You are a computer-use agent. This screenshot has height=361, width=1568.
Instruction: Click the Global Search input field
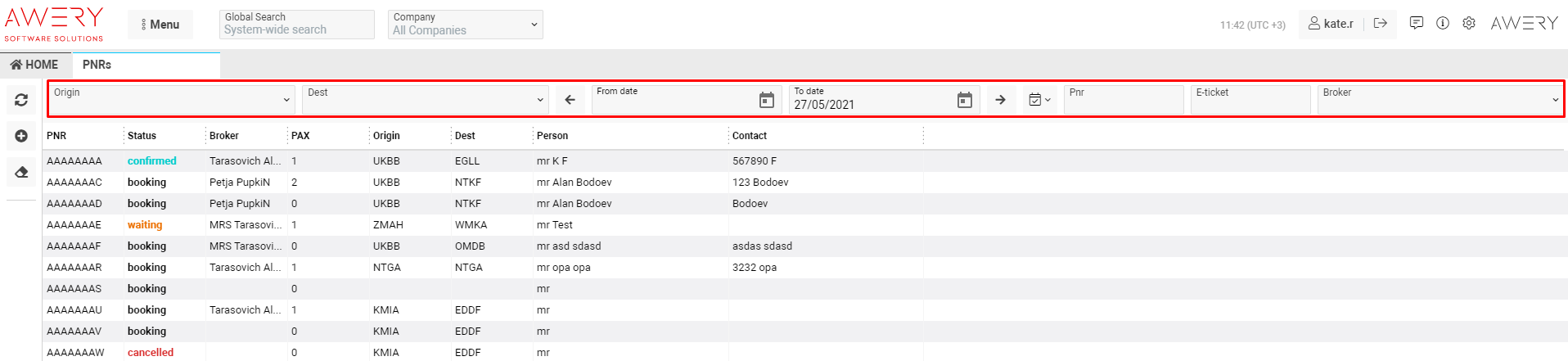pos(296,29)
